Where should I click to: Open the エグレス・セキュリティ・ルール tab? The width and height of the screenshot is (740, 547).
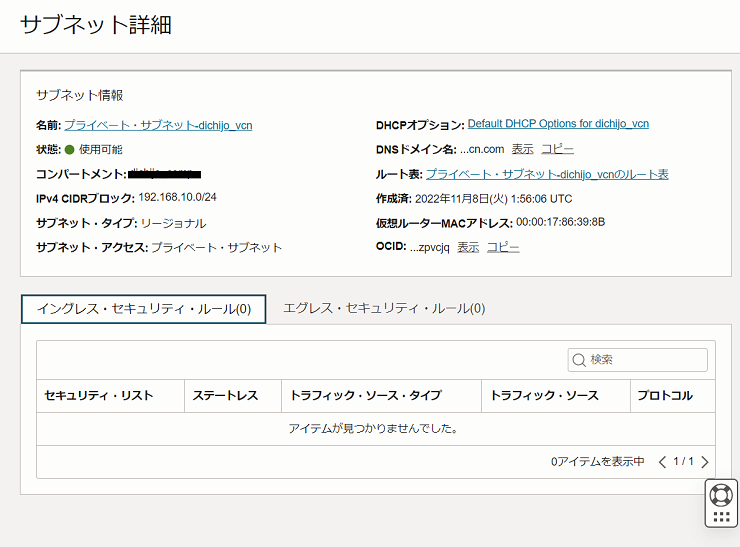384,309
